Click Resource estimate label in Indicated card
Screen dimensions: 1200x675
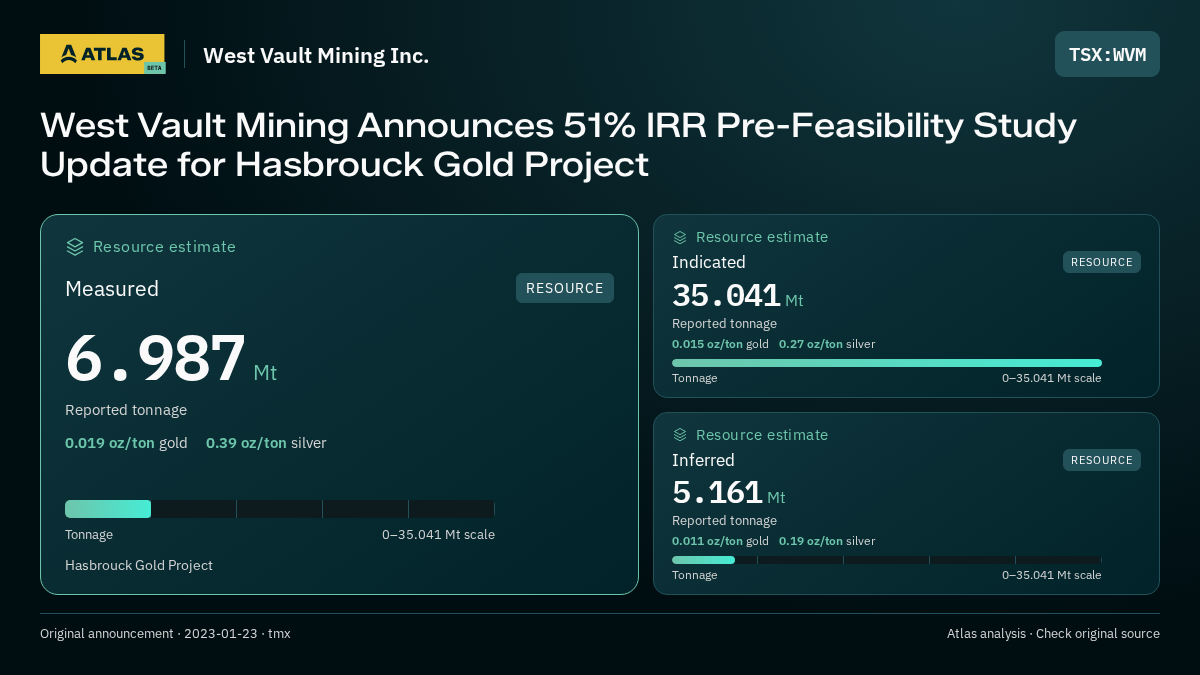click(762, 237)
